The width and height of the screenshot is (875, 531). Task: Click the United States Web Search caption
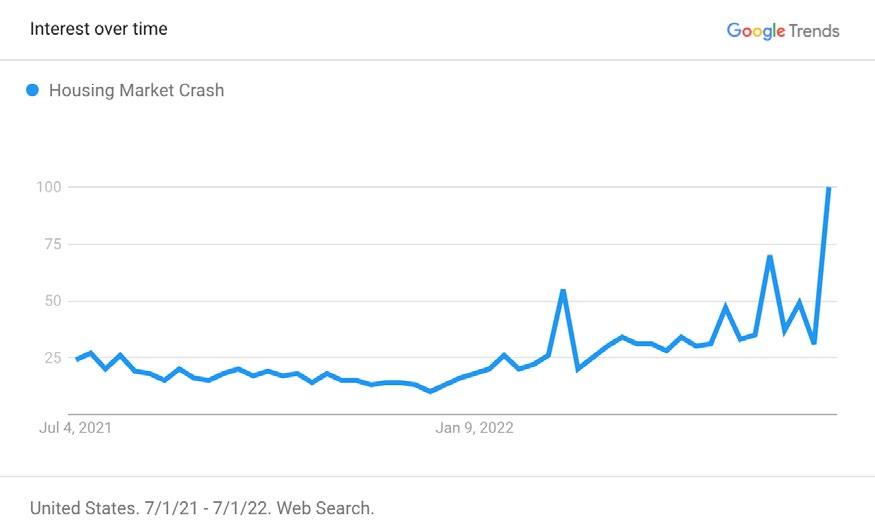[202, 508]
